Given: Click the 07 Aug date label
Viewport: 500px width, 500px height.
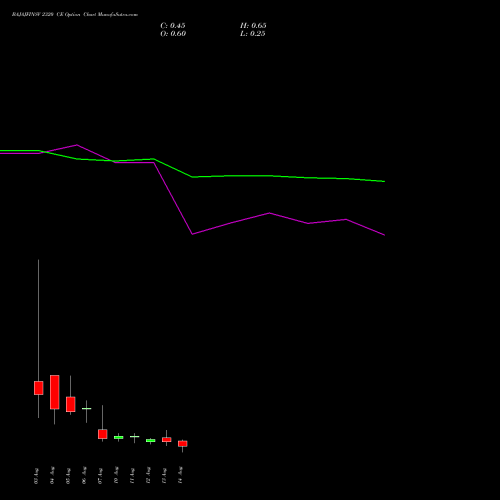Looking at the screenshot, I should tap(100, 476).
